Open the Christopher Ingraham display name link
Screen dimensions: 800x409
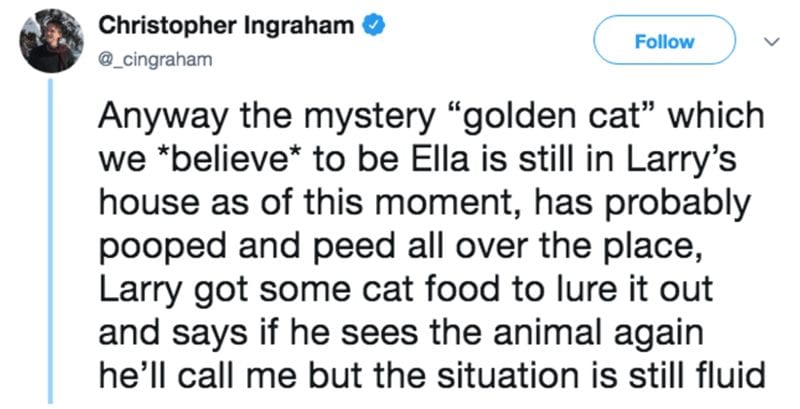(226, 25)
